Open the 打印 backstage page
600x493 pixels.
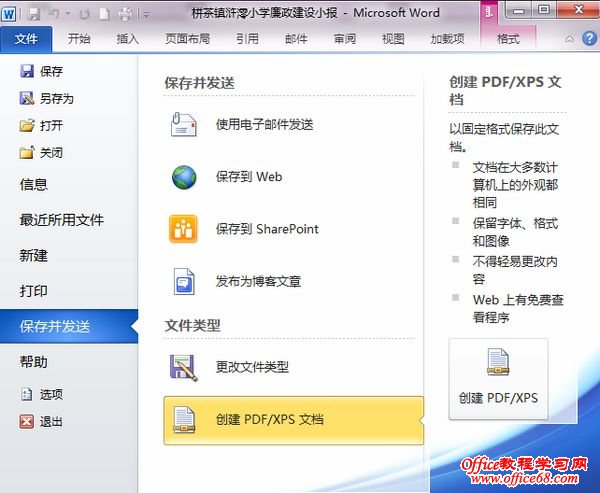[x=34, y=291]
